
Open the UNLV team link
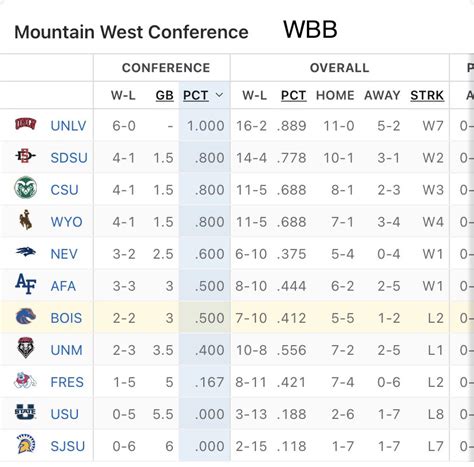point(68,126)
